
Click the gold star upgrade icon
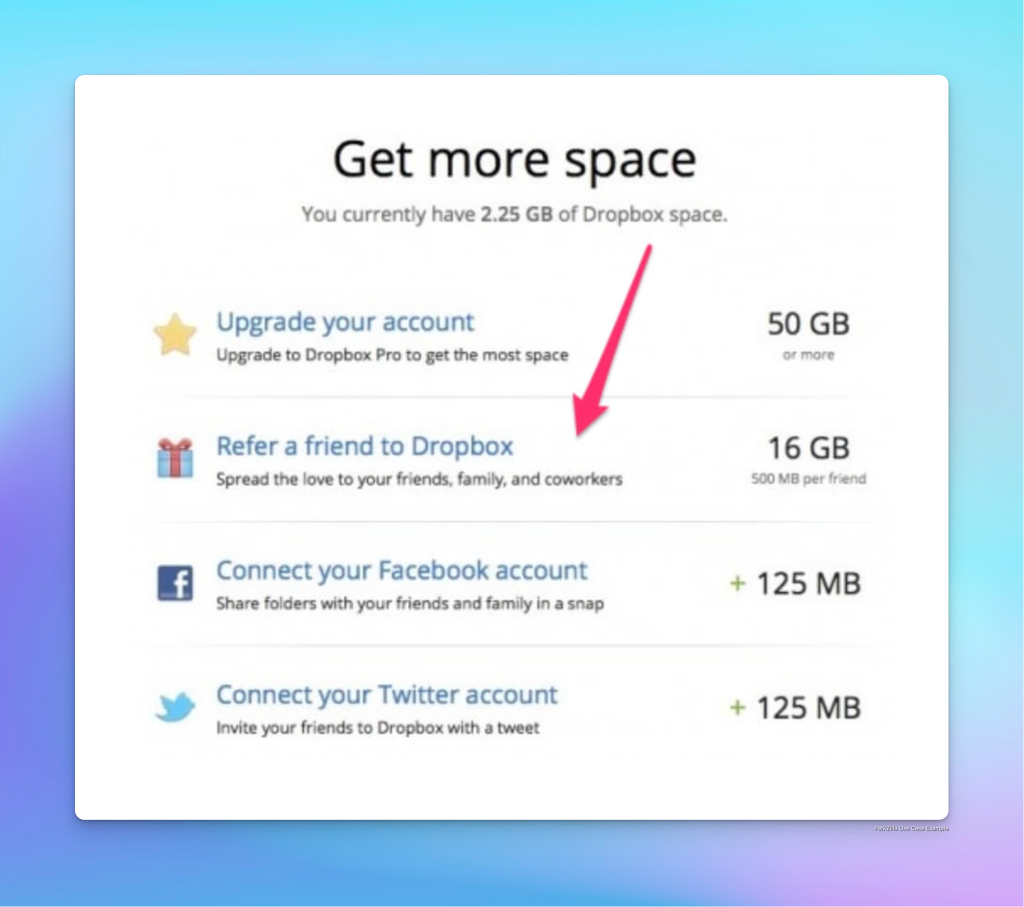tap(175, 334)
